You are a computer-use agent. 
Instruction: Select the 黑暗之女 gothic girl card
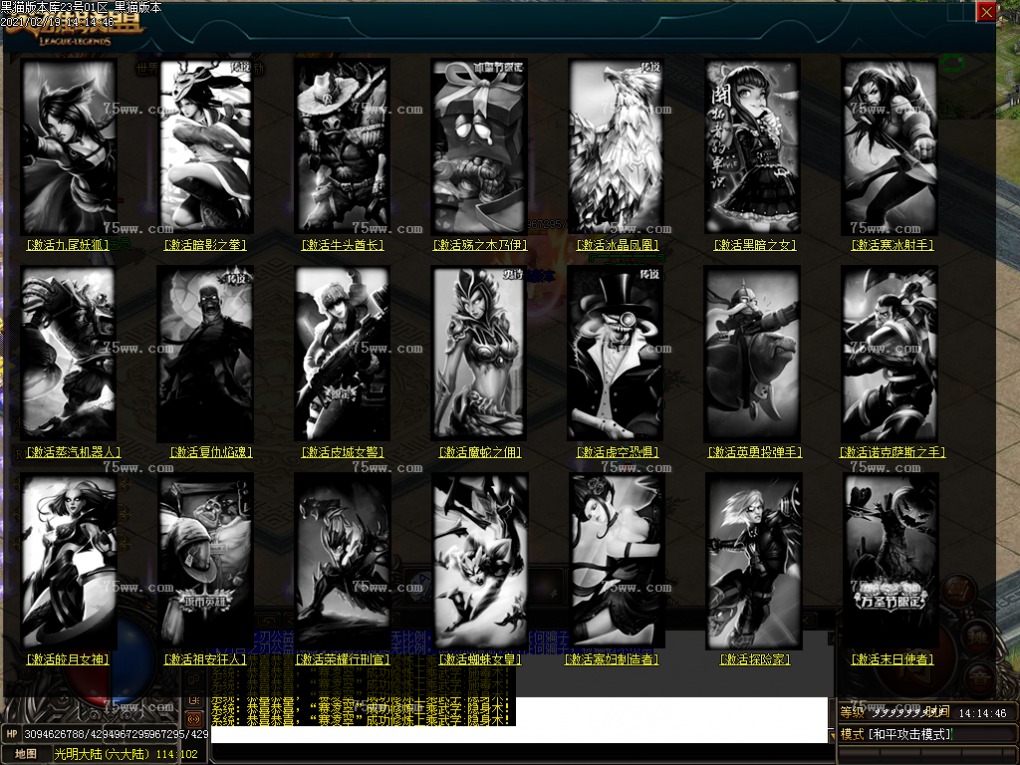(x=753, y=147)
